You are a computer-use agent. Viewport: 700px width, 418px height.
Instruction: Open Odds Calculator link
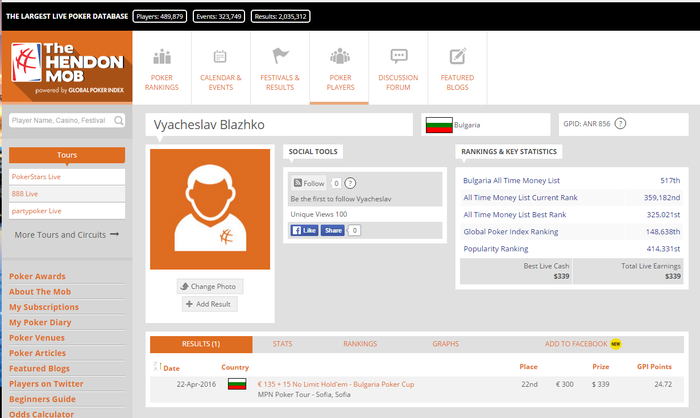tap(42, 414)
